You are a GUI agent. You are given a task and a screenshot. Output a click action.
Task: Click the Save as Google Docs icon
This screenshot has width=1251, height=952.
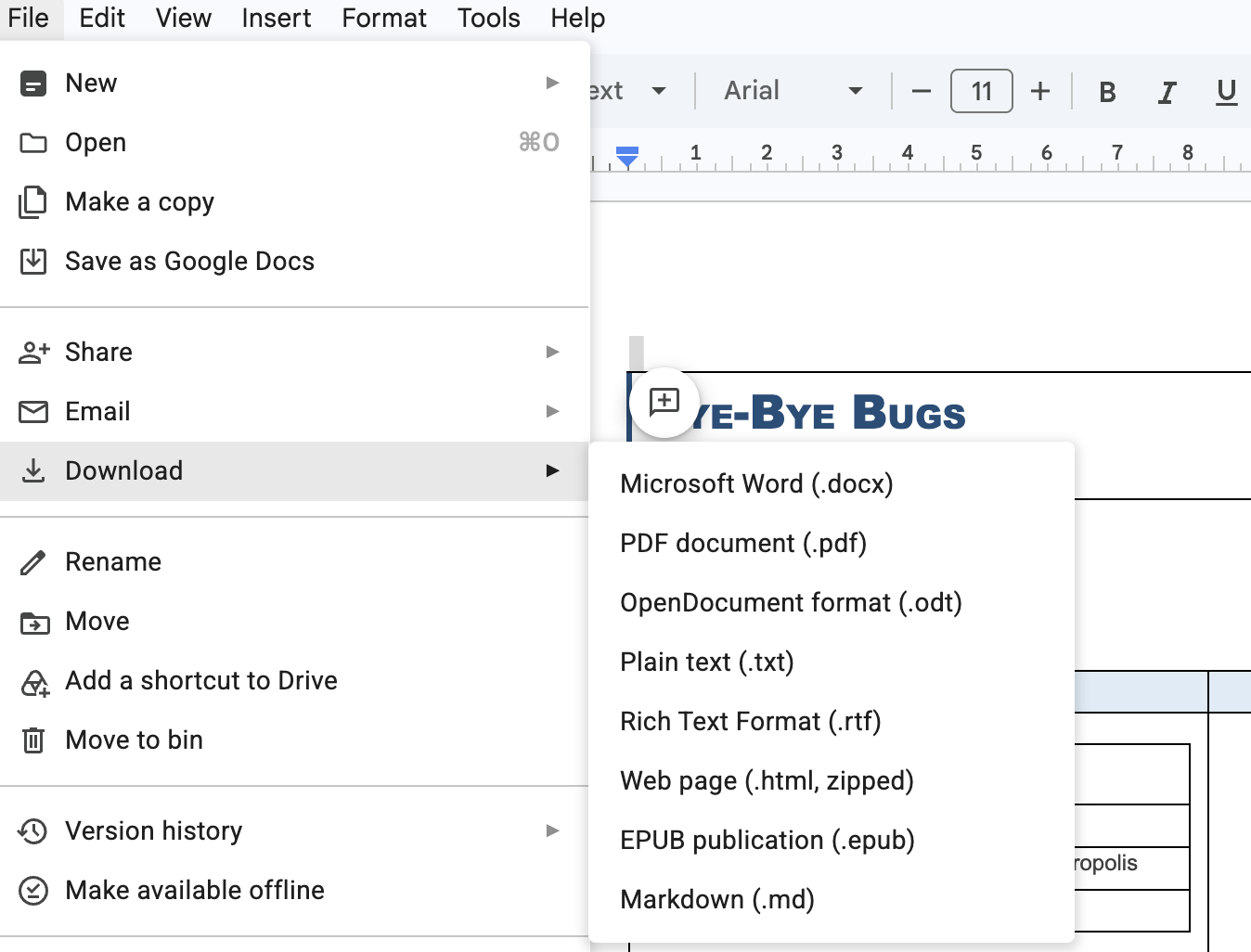33,262
